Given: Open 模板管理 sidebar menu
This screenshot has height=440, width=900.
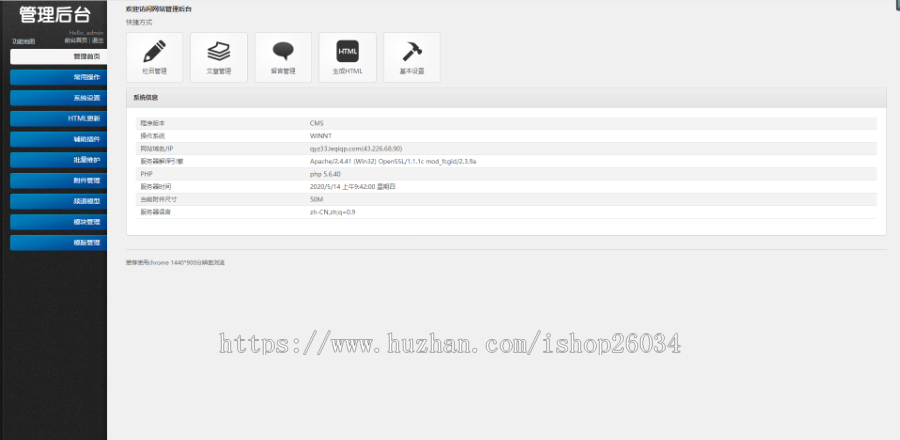Looking at the screenshot, I should pos(59,243).
